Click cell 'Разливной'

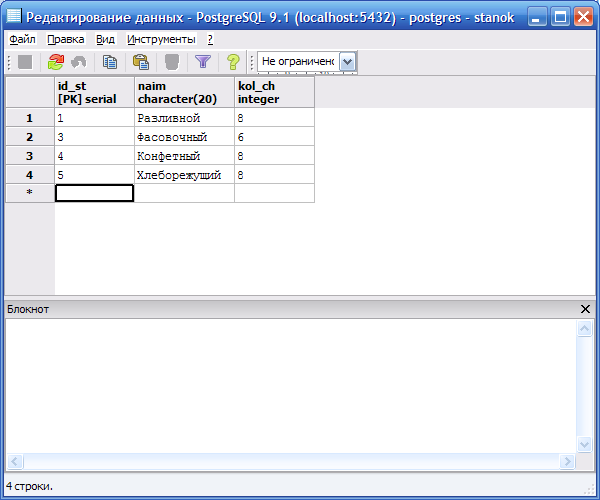[x=184, y=118]
